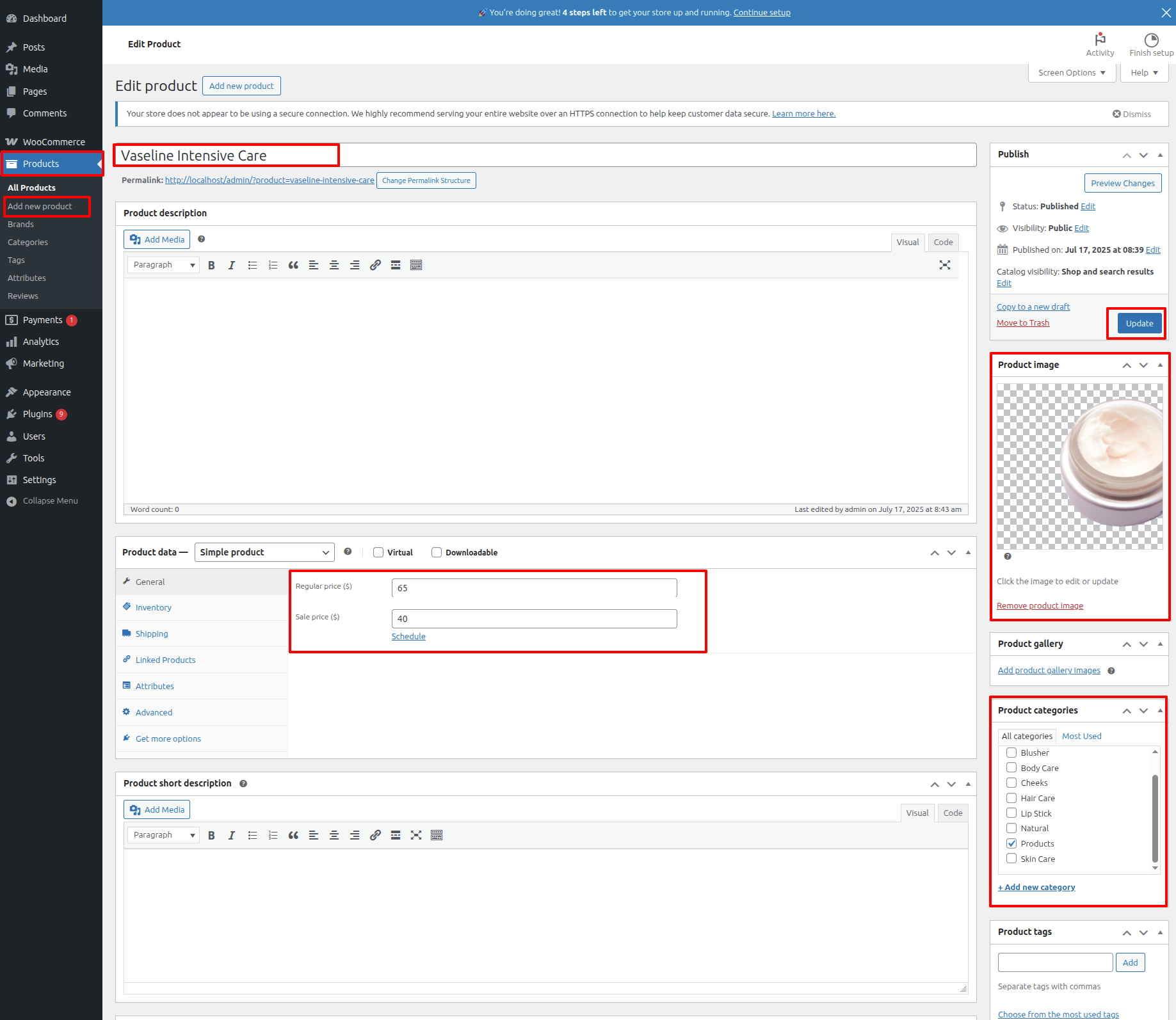Image resolution: width=1176 pixels, height=1020 pixels.
Task: Check the Downloadable option
Action: tap(437, 552)
